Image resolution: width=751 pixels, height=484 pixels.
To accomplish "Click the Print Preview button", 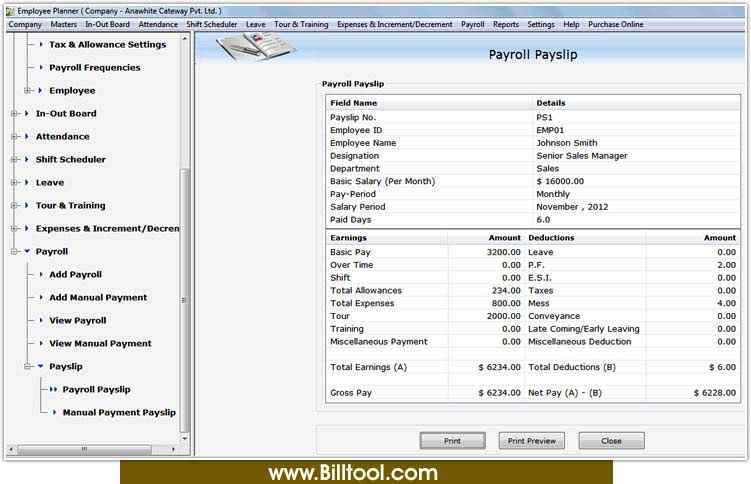I will [x=532, y=440].
